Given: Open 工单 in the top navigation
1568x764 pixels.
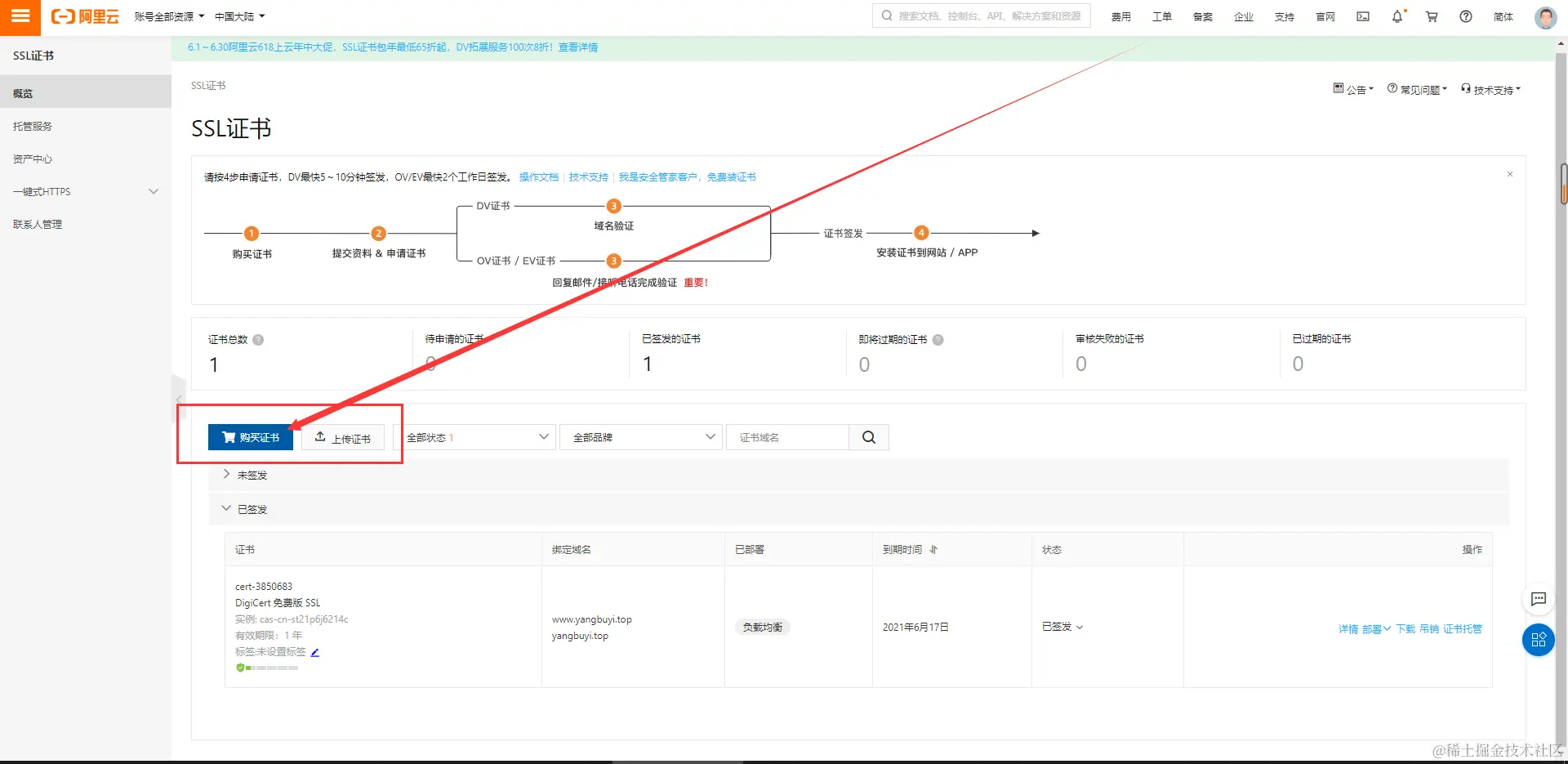Looking at the screenshot, I should tap(1162, 16).
